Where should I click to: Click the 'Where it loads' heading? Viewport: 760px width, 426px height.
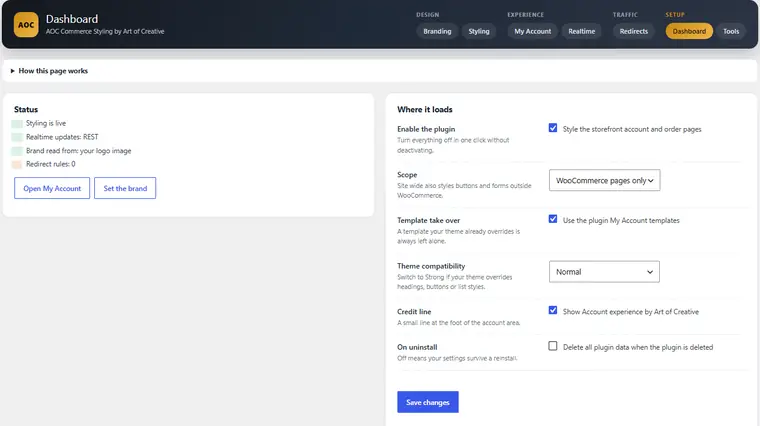pyautogui.click(x=425, y=110)
